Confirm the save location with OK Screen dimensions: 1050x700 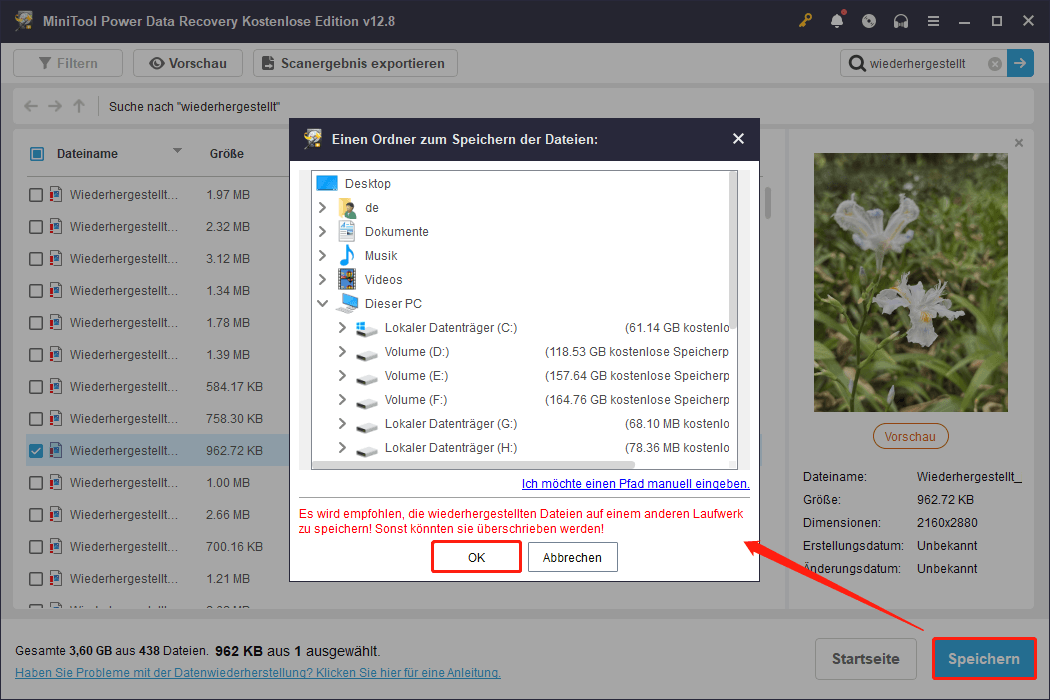(x=476, y=556)
